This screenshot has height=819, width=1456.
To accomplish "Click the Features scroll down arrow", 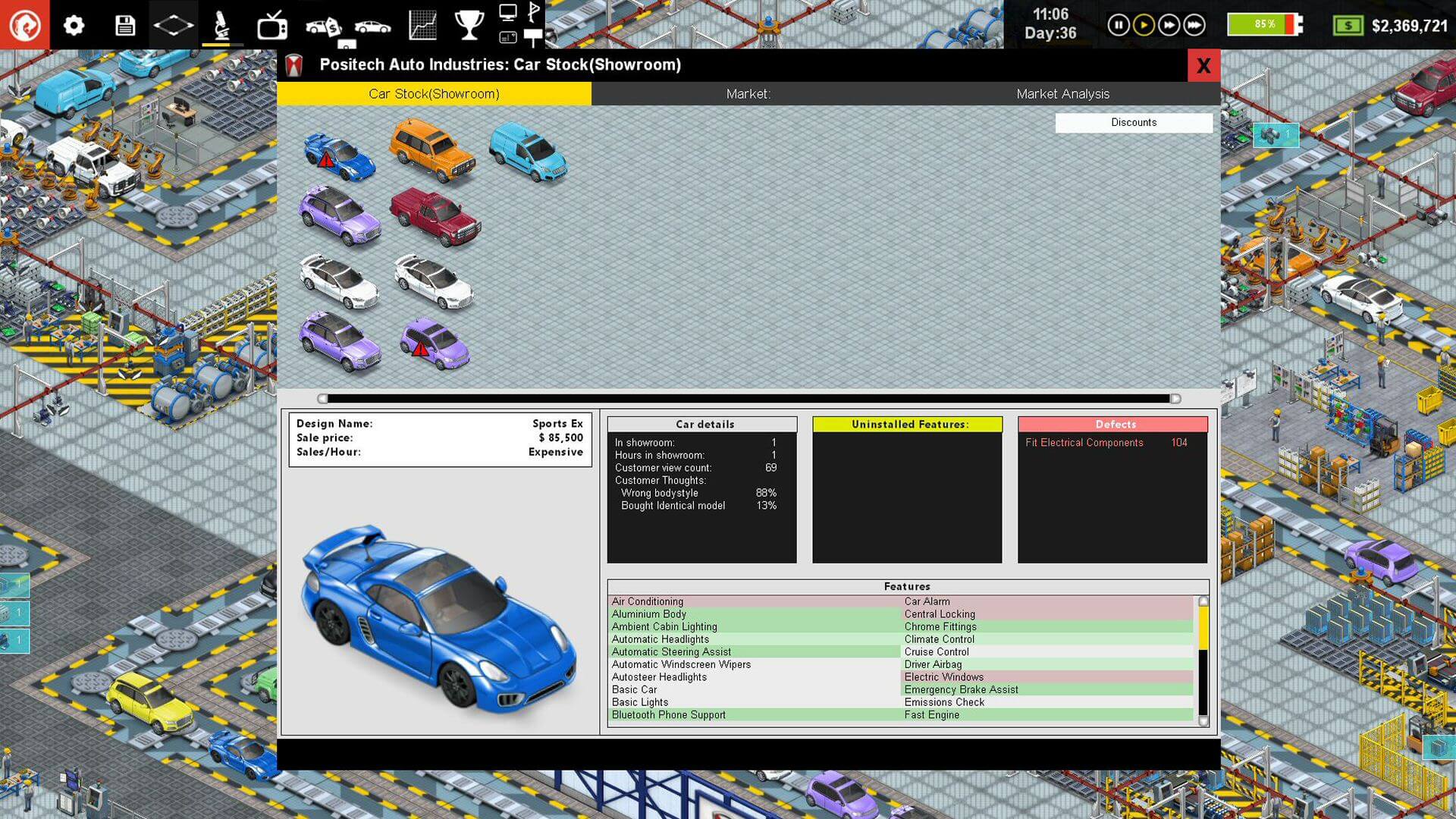I will coord(1203,721).
